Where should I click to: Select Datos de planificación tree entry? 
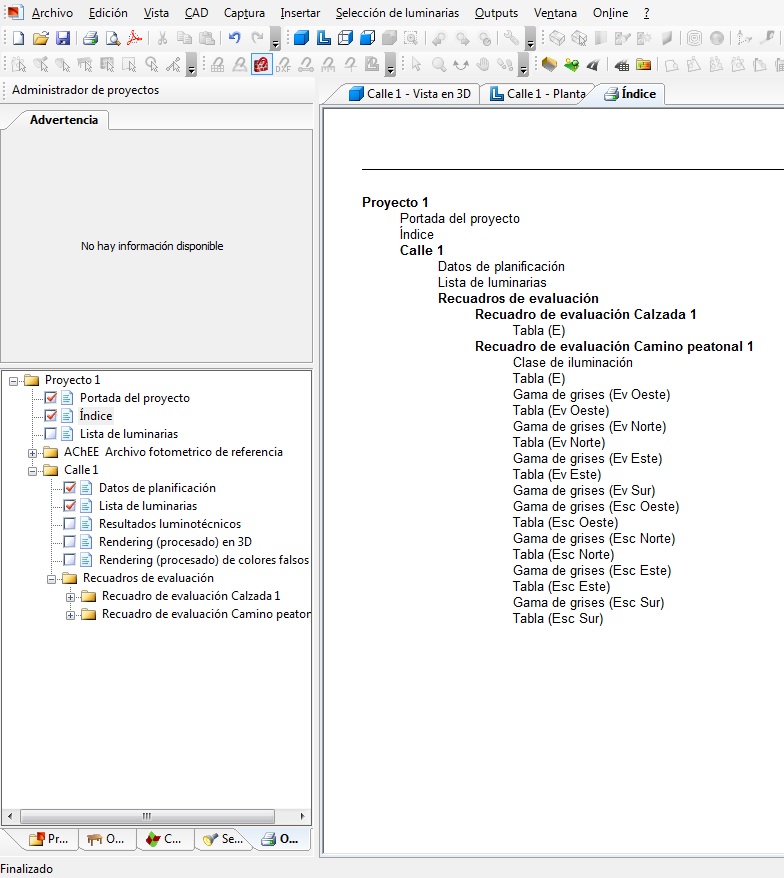(x=156, y=488)
